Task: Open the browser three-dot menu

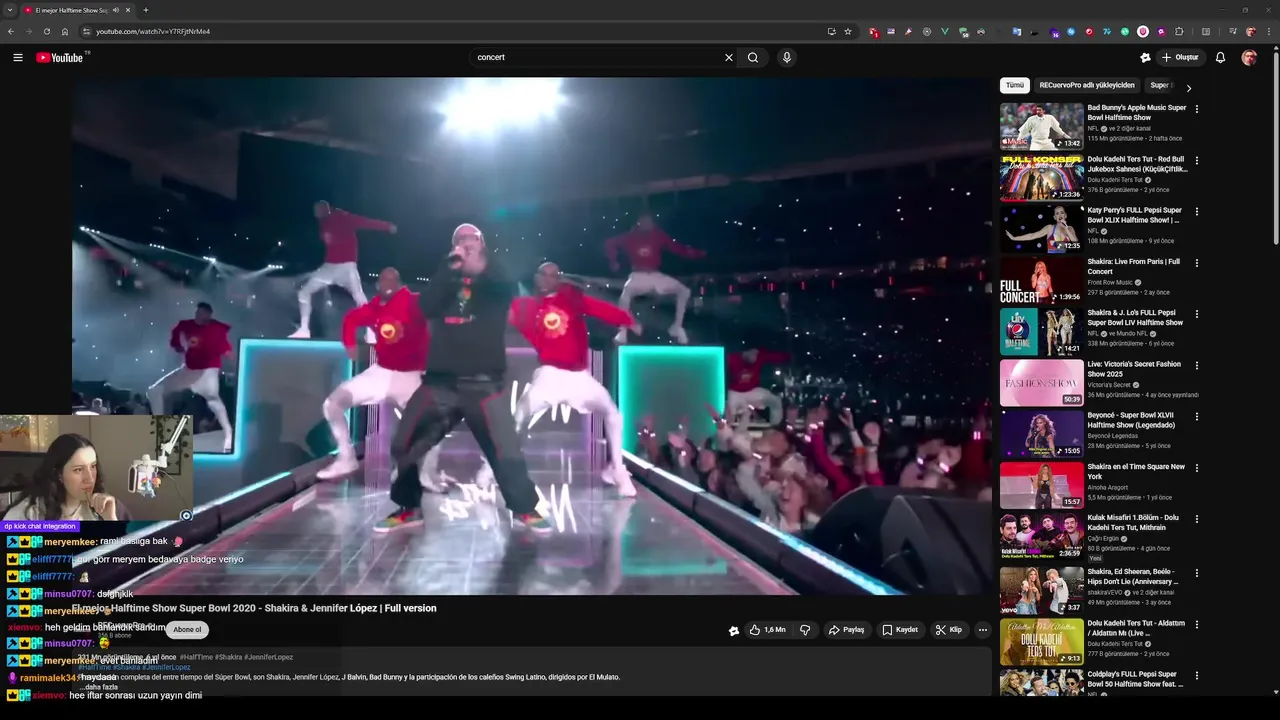Action: tap(1268, 31)
